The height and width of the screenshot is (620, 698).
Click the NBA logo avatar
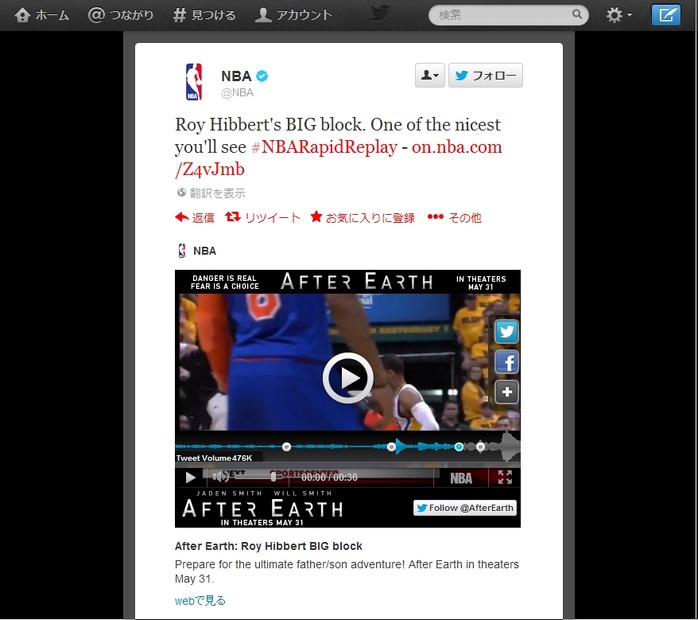coord(194,82)
